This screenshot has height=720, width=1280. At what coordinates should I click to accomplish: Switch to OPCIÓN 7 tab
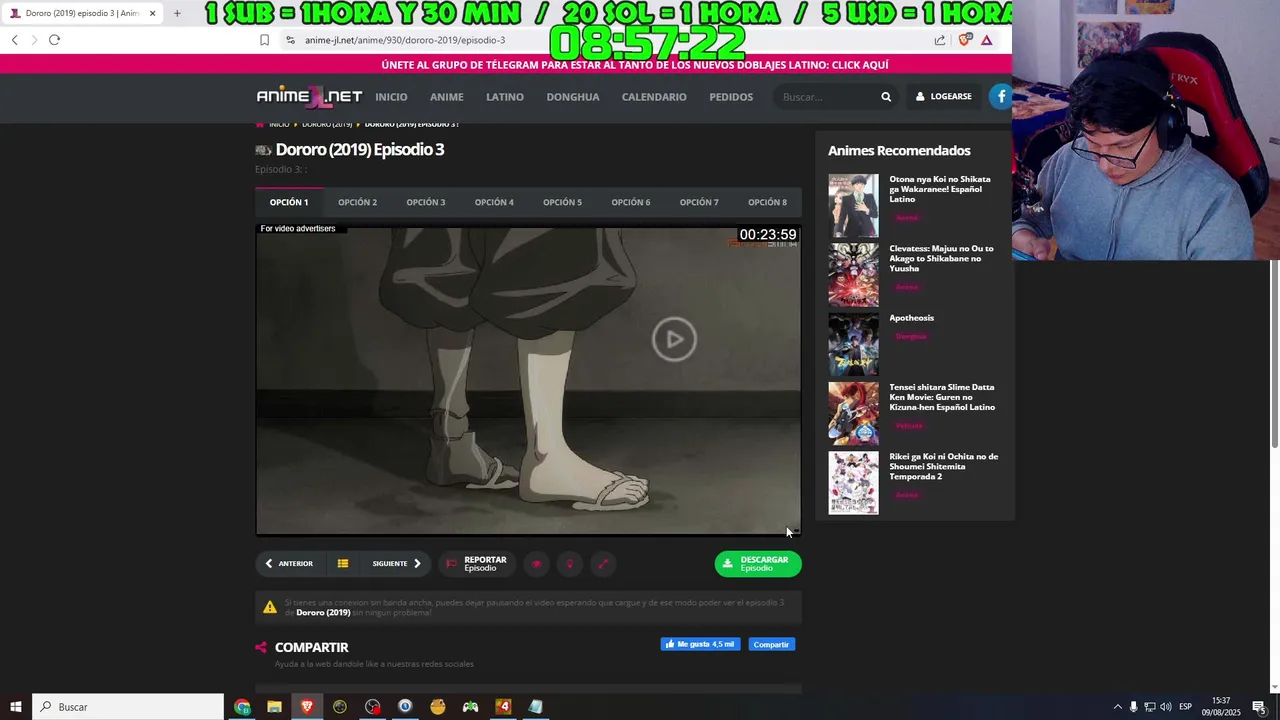click(699, 202)
